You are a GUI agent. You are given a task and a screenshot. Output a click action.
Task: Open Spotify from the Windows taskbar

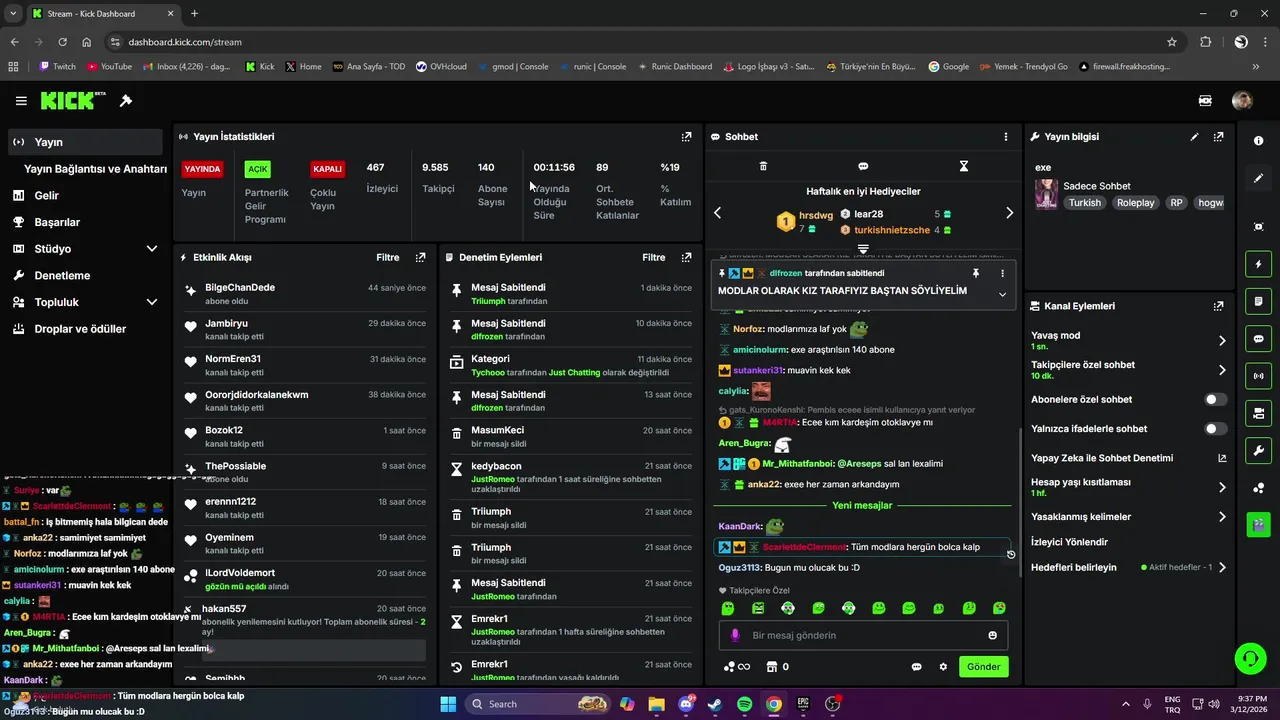point(744,704)
